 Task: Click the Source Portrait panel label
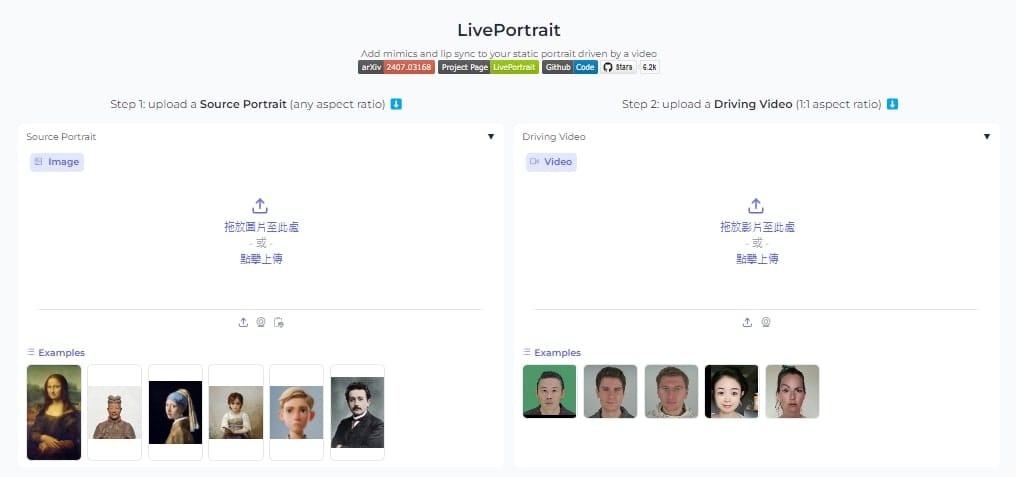[61, 137]
